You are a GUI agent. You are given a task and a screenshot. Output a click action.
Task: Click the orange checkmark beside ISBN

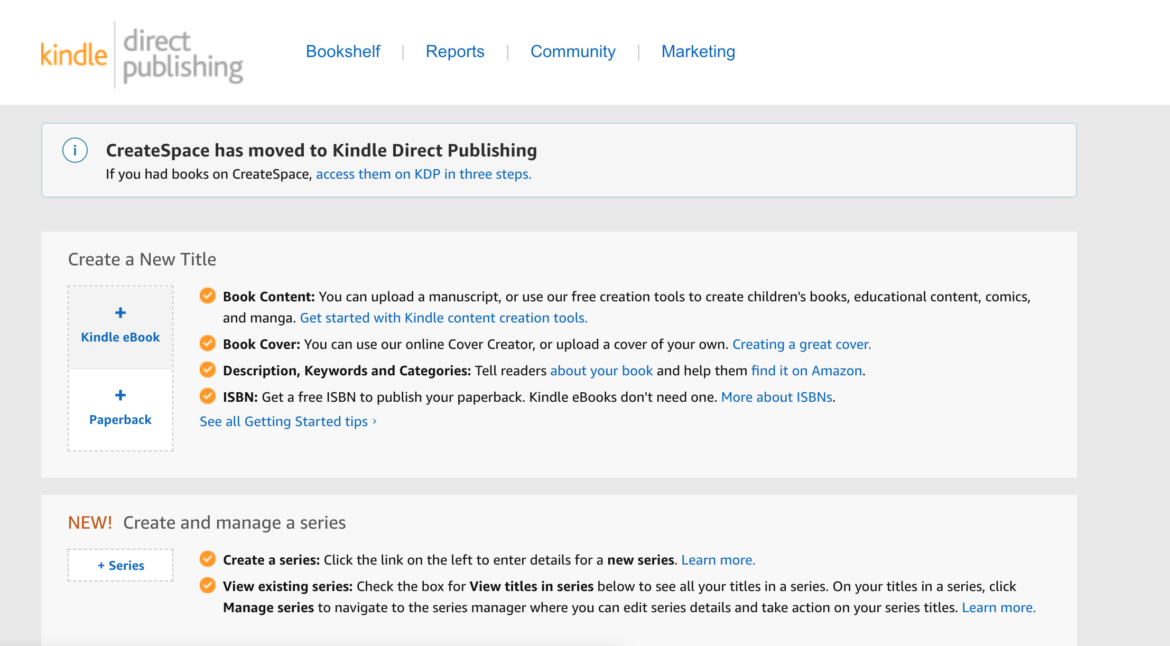207,396
